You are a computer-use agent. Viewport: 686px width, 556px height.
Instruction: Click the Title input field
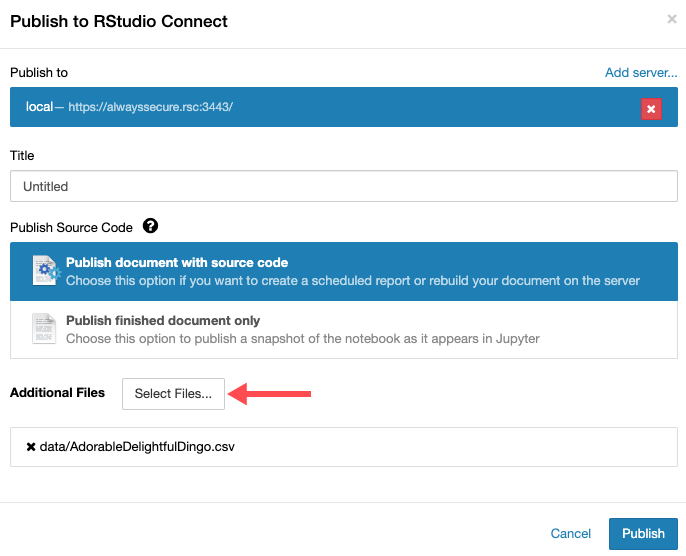click(x=344, y=186)
